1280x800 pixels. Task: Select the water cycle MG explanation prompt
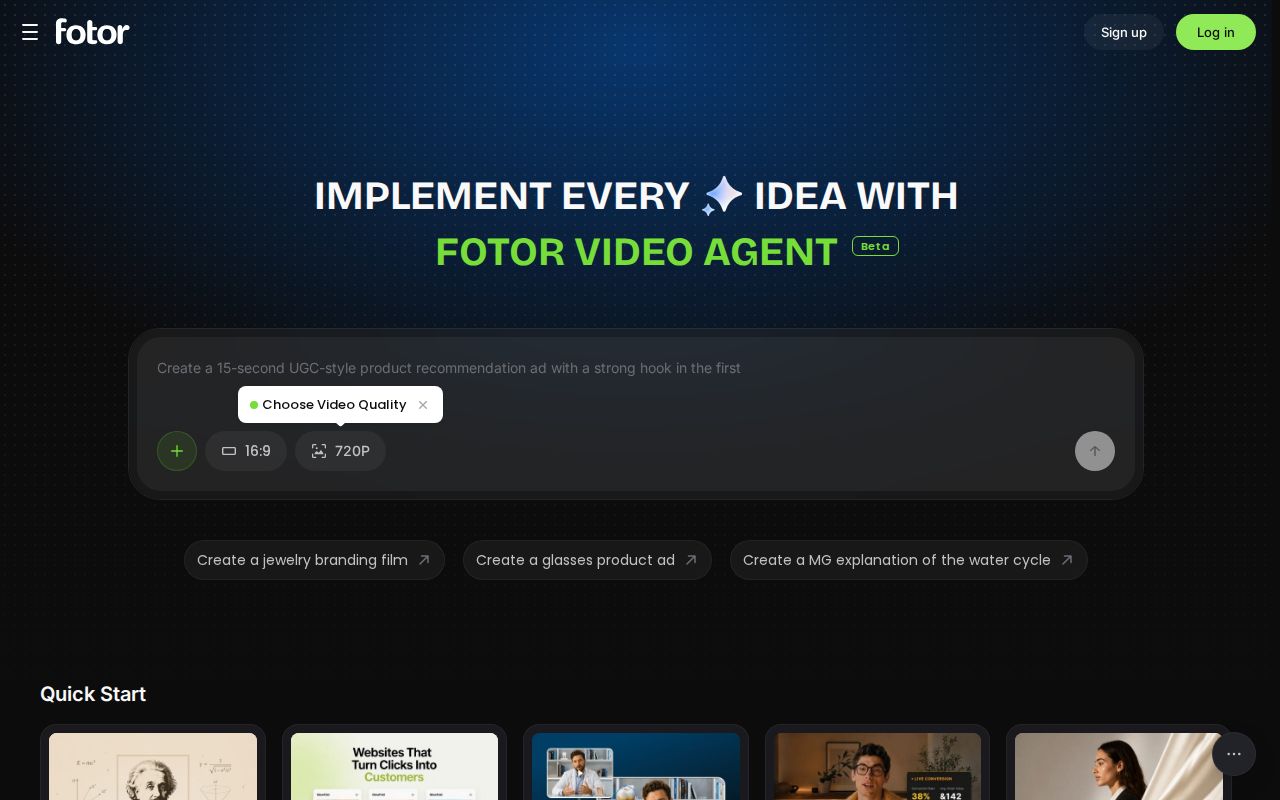click(908, 560)
